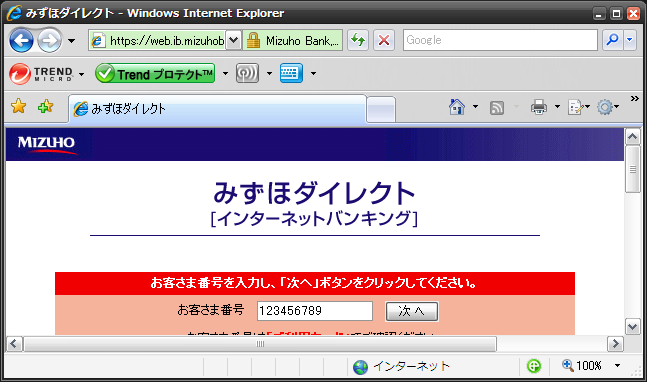
Task: Click the red Stop loading icon
Action: (x=384, y=40)
